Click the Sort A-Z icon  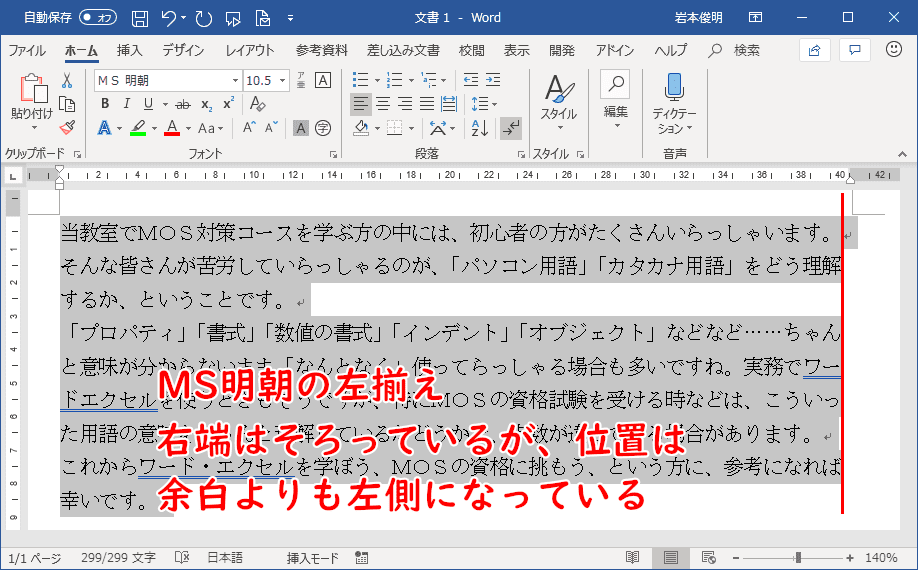pyautogui.click(x=479, y=128)
